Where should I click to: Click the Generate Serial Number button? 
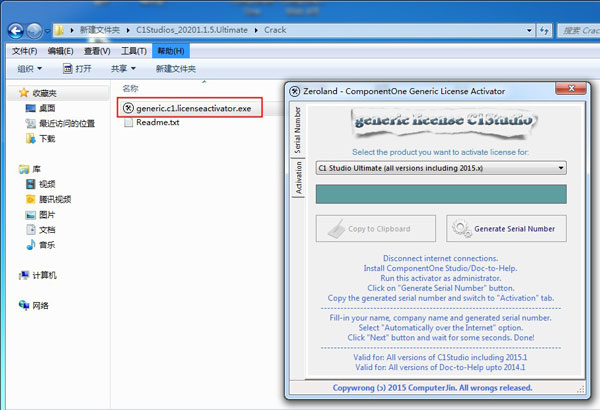(x=507, y=229)
